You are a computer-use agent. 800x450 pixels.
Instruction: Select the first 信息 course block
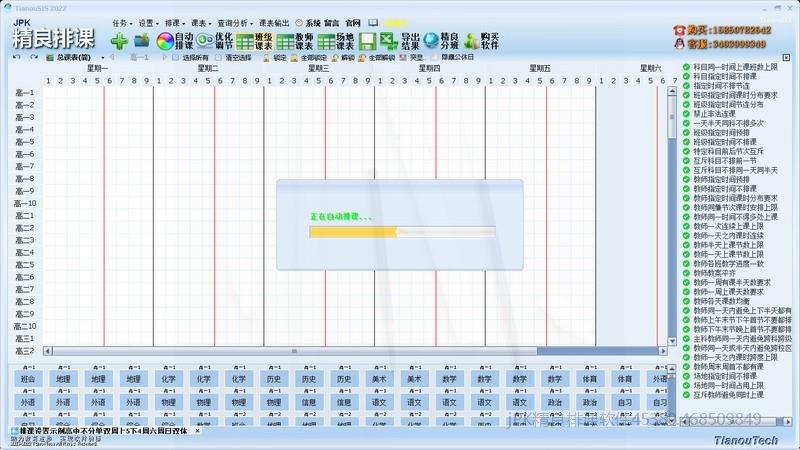(x=309, y=403)
